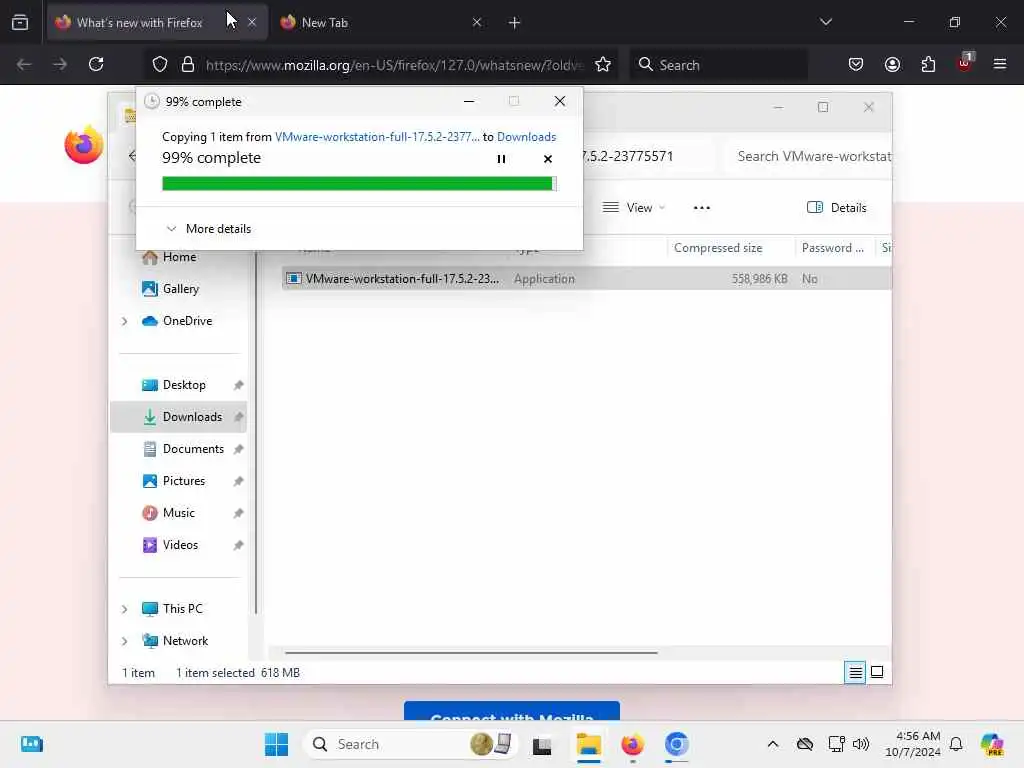Switch to large icons view layout
The width and height of the screenshot is (1024, 768).
coord(877,672)
